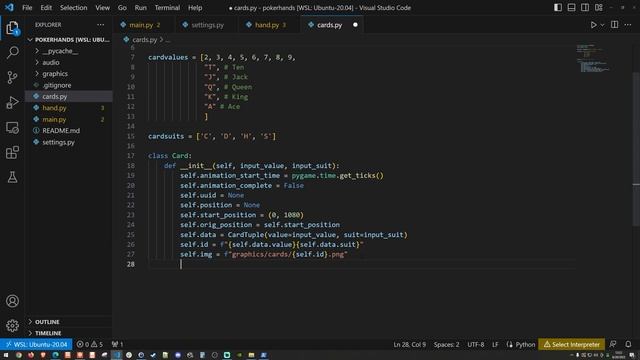Click the editor vertical scrollbar
Screen dimensions: 640x360
pos(636,149)
